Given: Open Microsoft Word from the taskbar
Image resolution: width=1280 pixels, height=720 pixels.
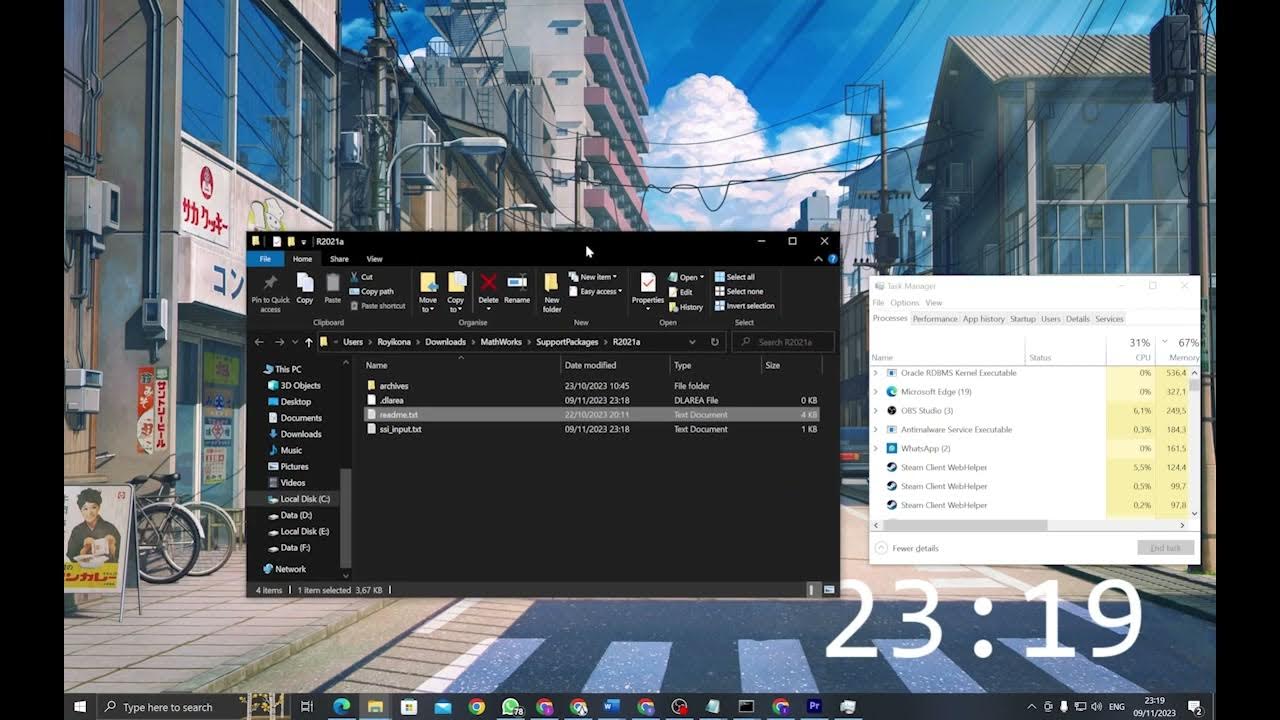Looking at the screenshot, I should [x=612, y=707].
